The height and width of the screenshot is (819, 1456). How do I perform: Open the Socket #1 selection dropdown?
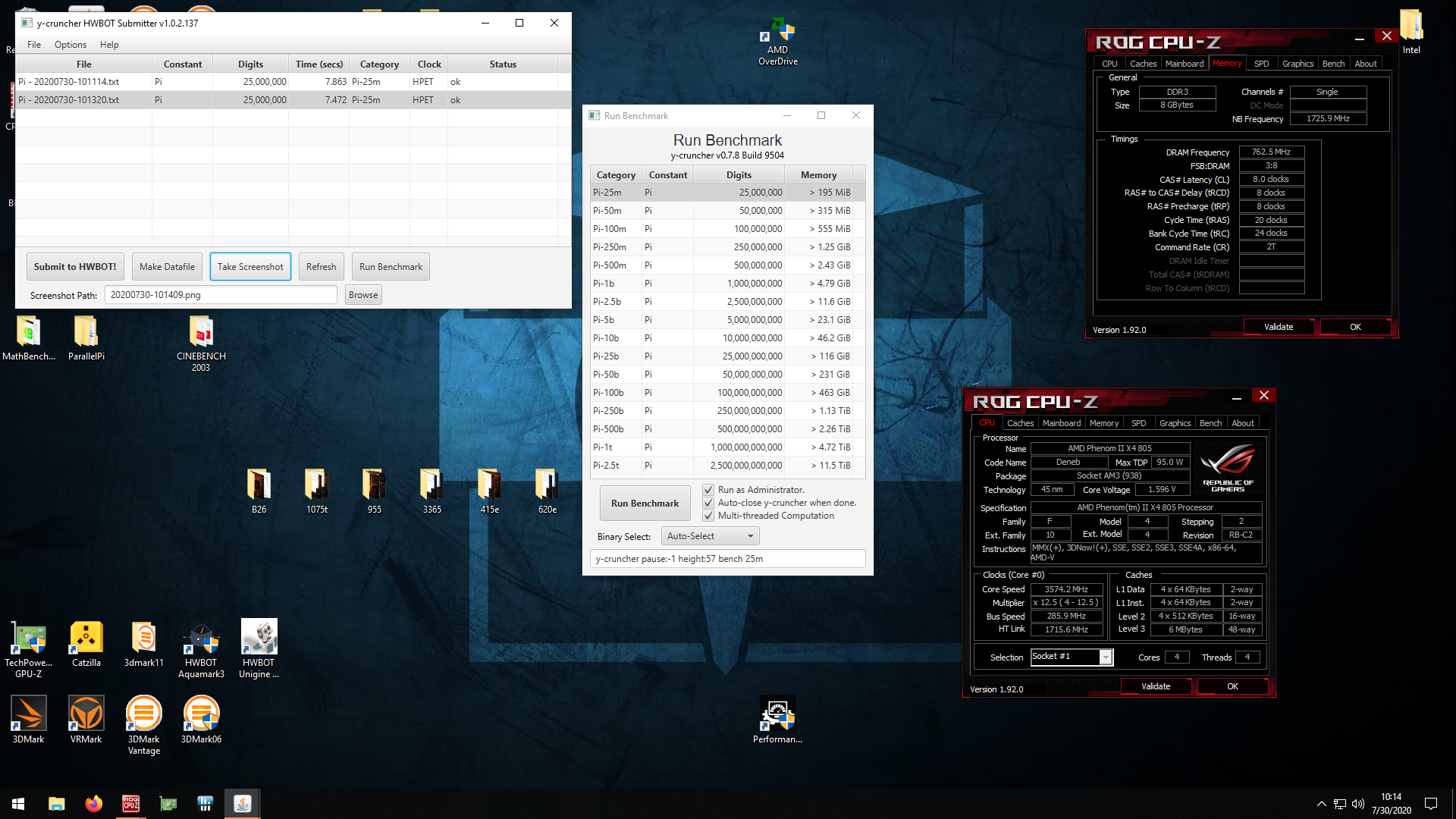pyautogui.click(x=1072, y=657)
